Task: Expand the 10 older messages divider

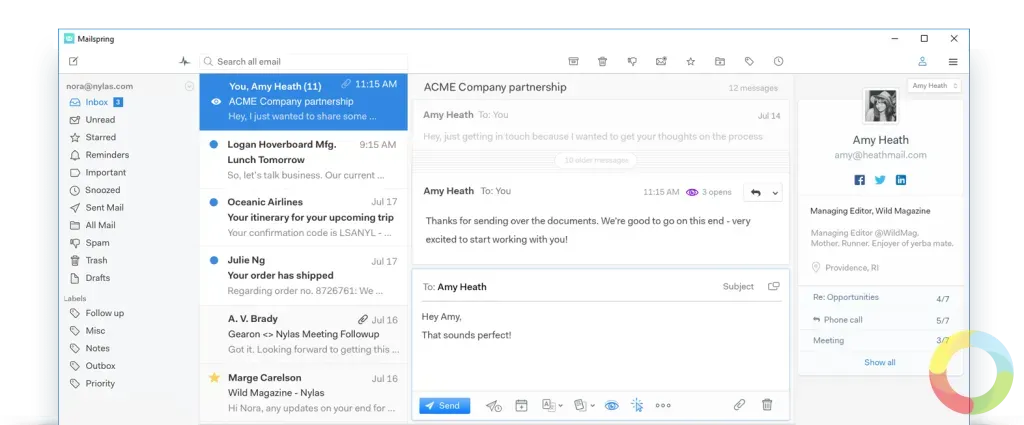Action: pyautogui.click(x=595, y=160)
